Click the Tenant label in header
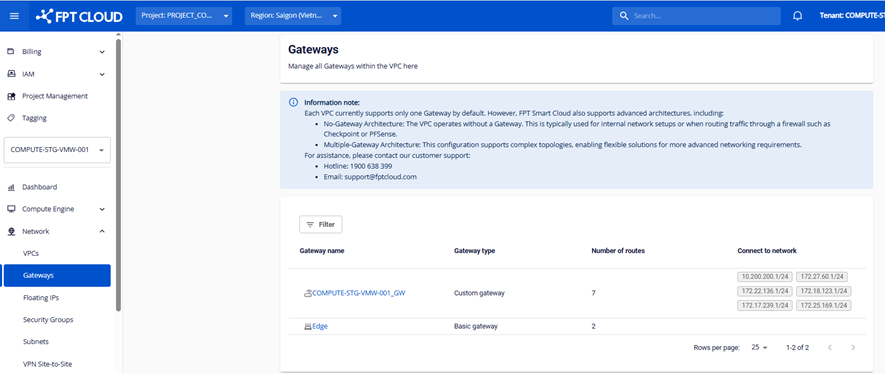This screenshot has height=374, width=885. click(852, 16)
